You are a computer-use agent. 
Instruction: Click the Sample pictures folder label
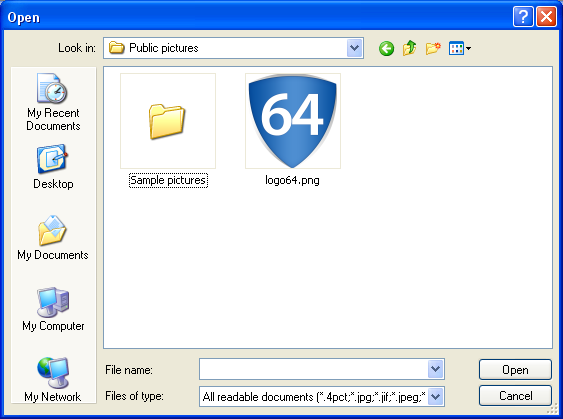pos(168,180)
